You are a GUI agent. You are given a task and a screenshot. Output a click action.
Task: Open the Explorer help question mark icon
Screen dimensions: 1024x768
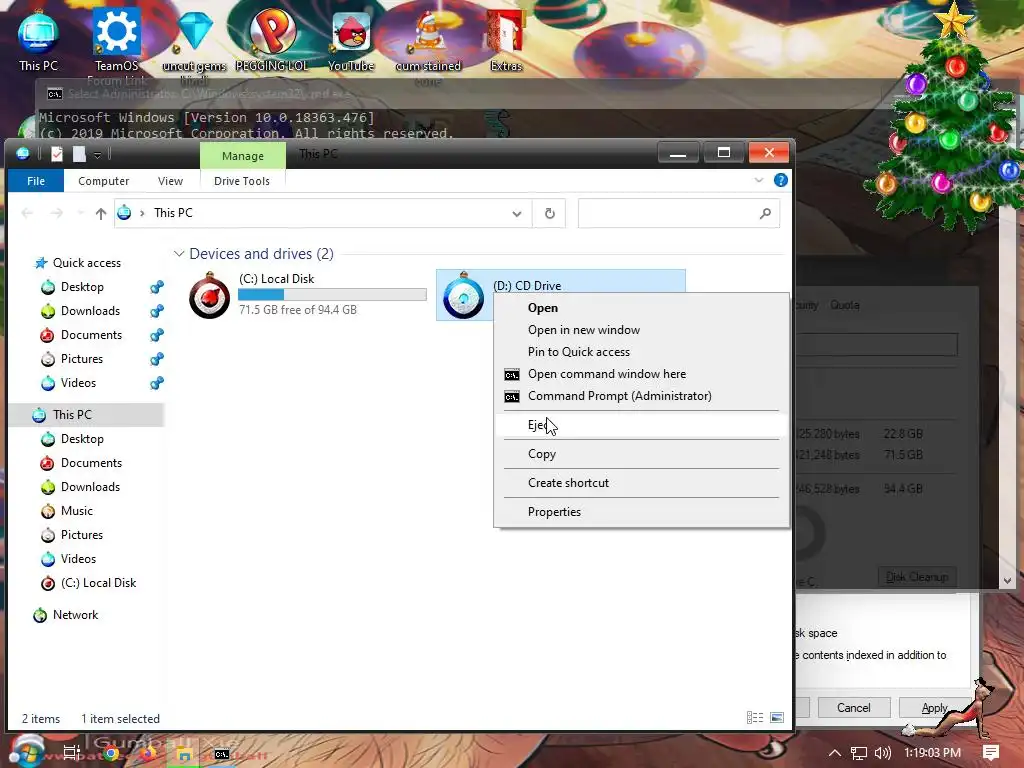pyautogui.click(x=780, y=180)
